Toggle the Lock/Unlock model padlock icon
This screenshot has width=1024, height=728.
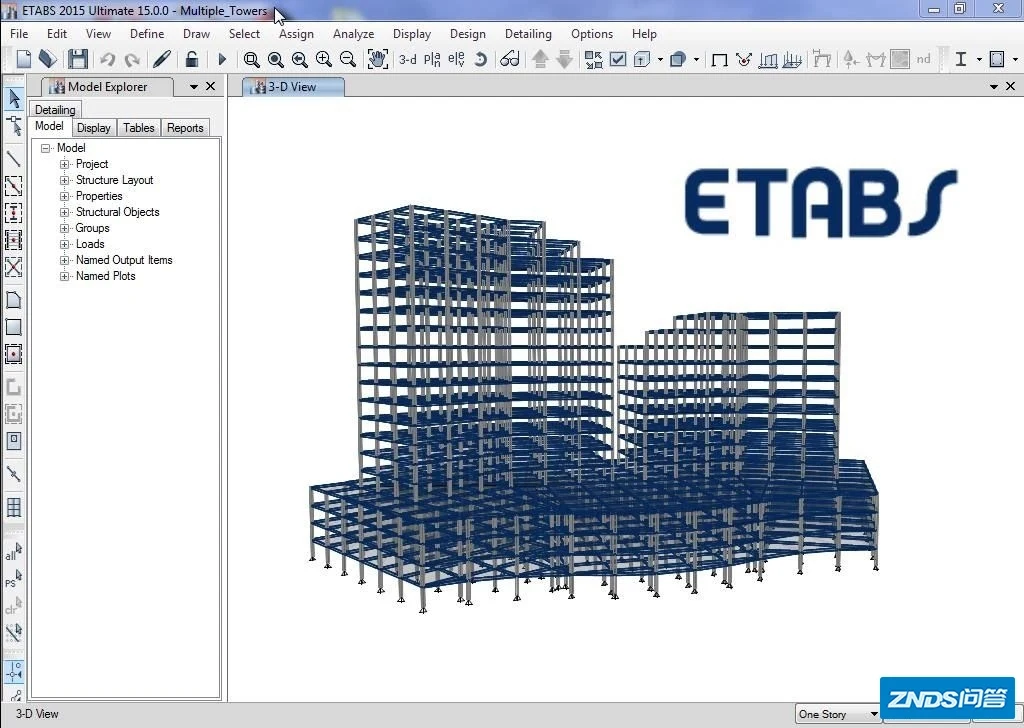click(x=192, y=60)
